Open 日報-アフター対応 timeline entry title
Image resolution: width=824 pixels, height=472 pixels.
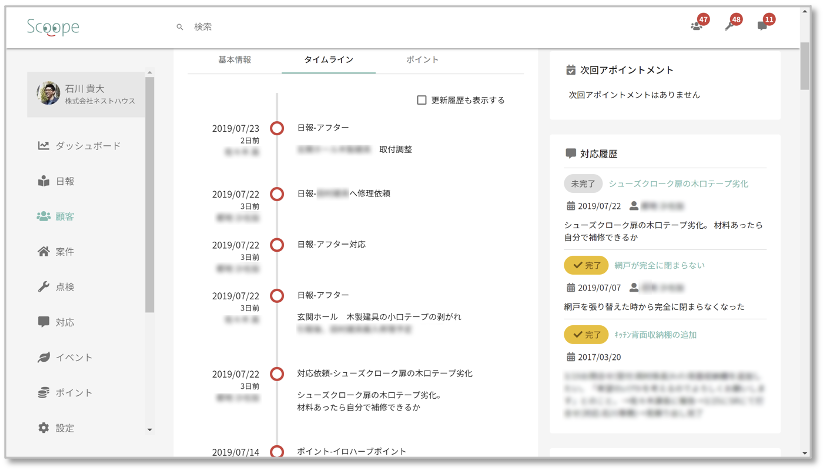(331, 244)
